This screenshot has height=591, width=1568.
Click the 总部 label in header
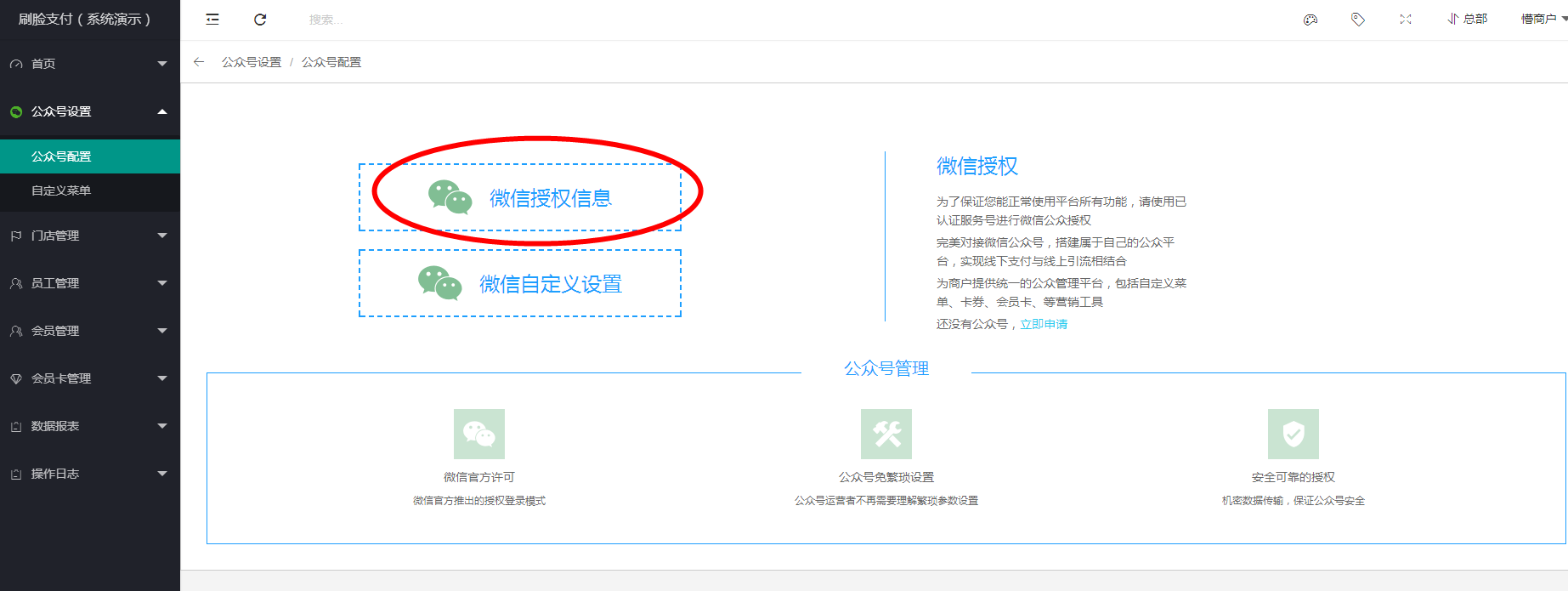click(x=1475, y=19)
